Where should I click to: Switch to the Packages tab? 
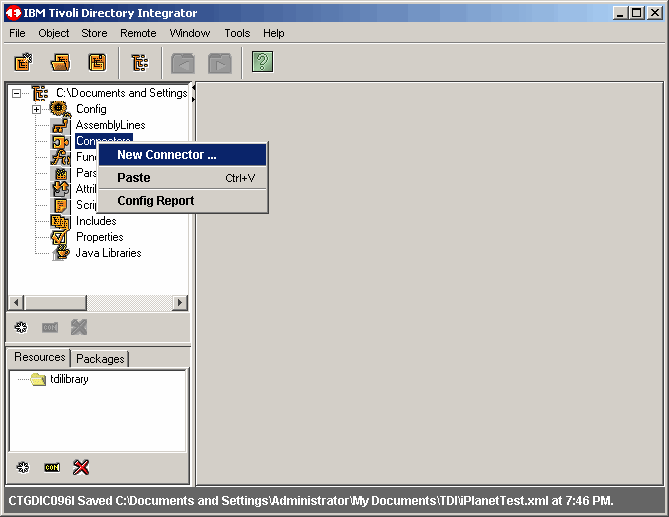coord(100,358)
